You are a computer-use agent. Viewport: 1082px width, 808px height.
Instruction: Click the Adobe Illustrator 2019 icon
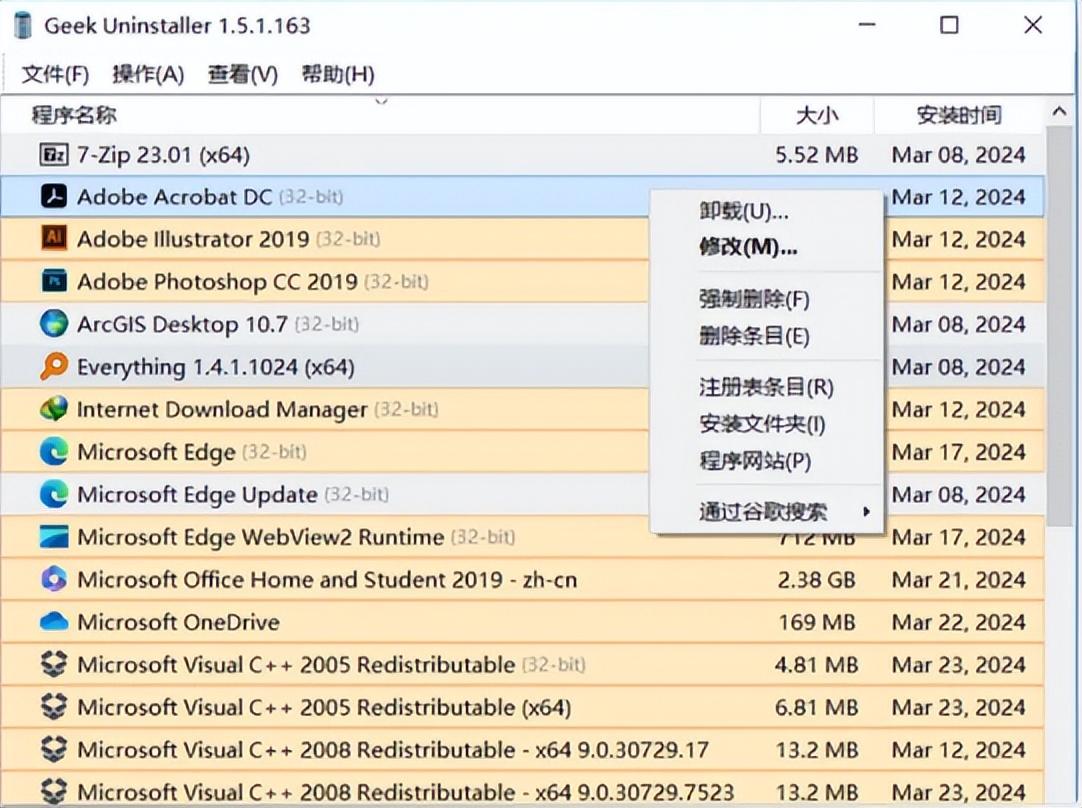click(54, 239)
